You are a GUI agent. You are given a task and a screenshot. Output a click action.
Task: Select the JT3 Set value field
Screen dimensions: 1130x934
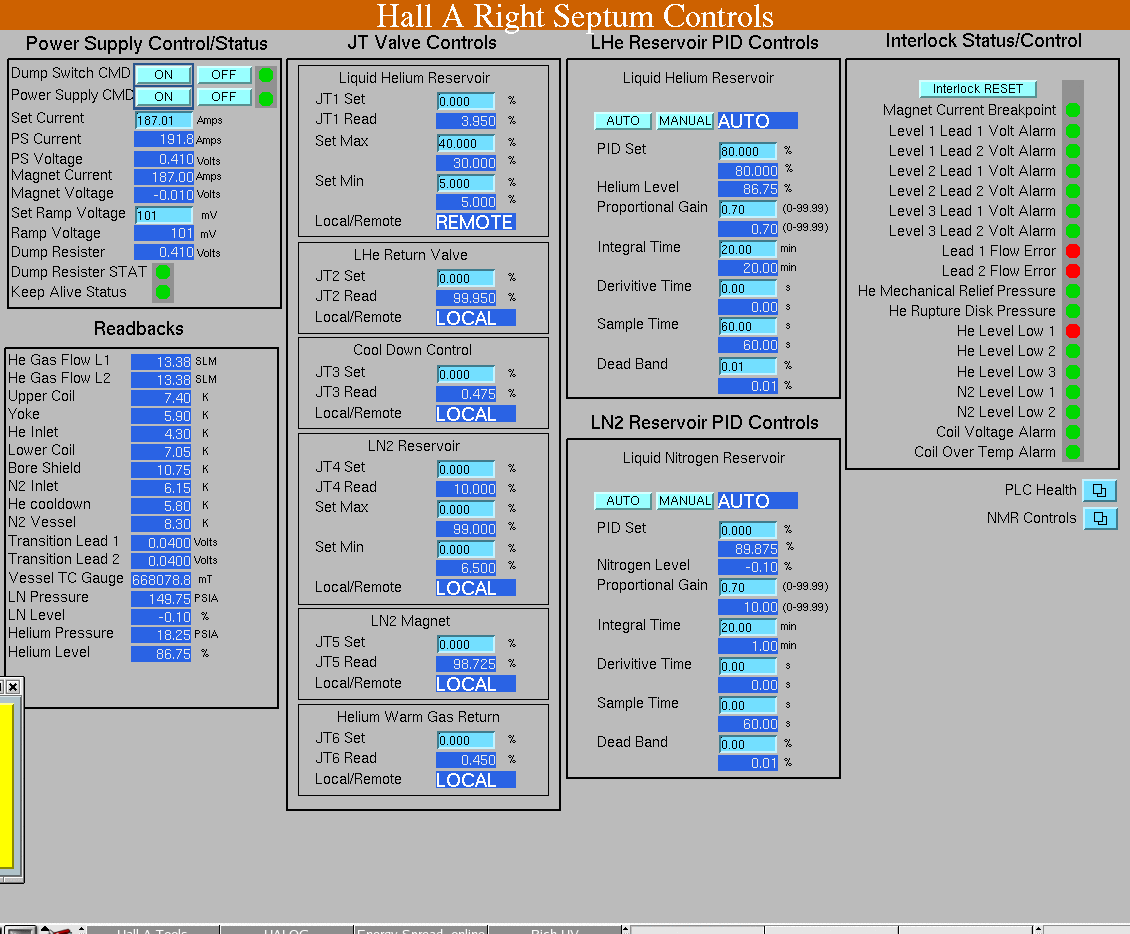pyautogui.click(x=466, y=374)
